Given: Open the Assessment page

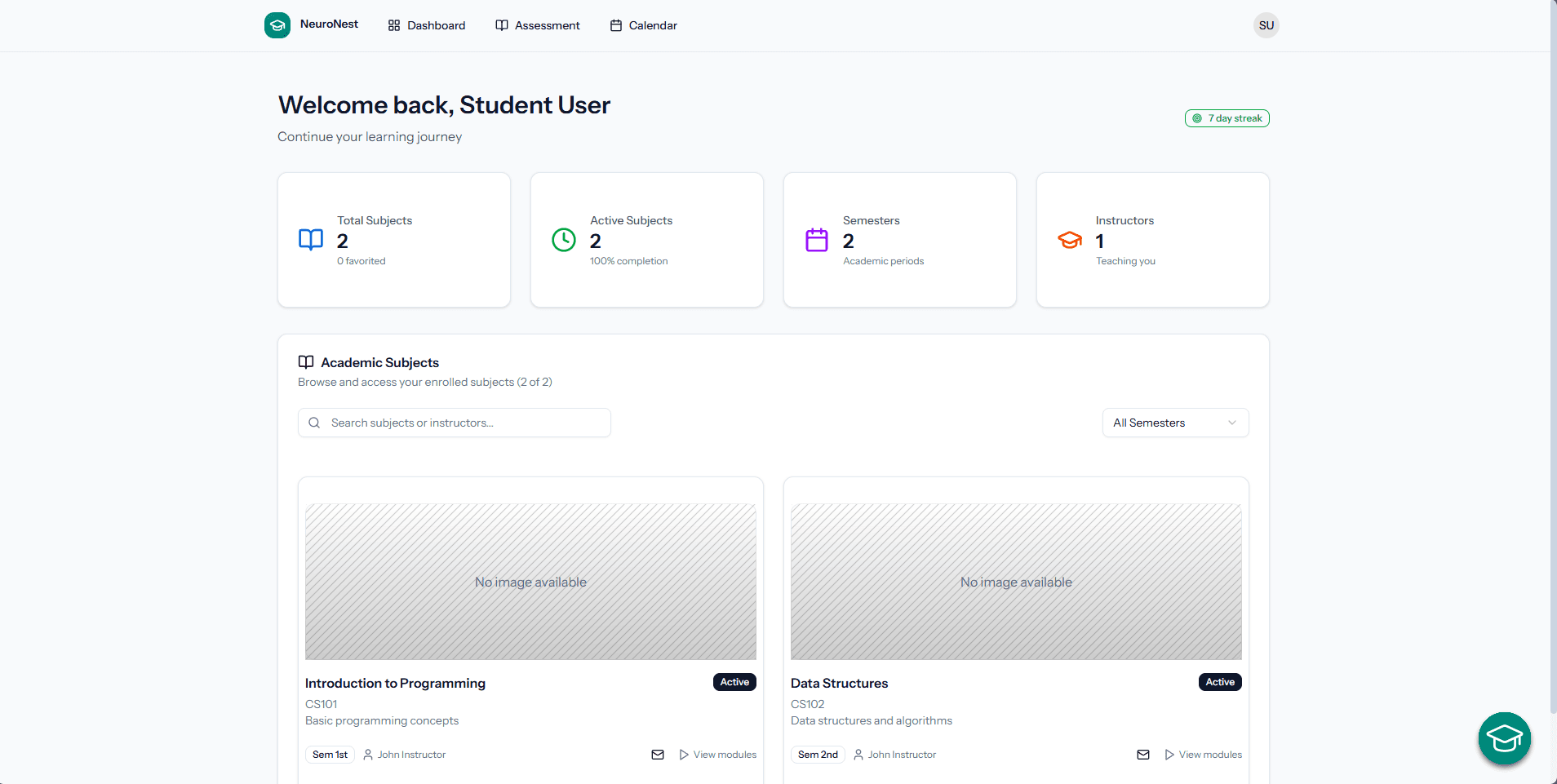Looking at the screenshot, I should click(538, 25).
